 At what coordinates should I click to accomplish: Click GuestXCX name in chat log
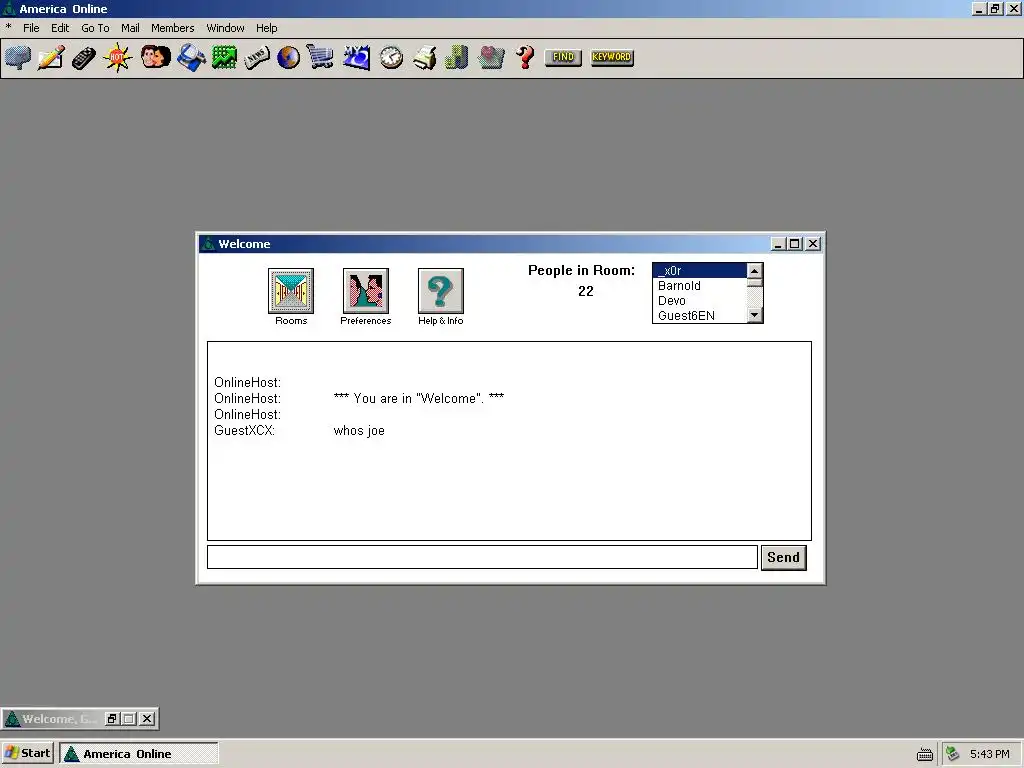(244, 430)
